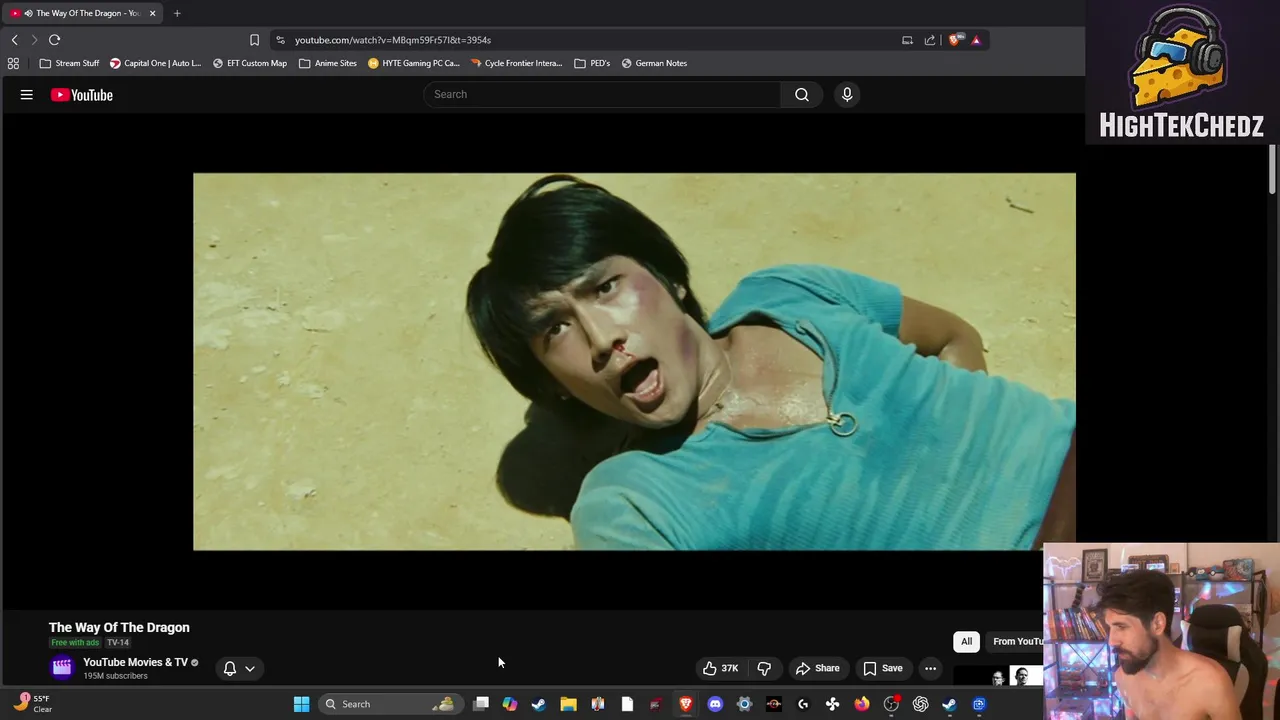The height and width of the screenshot is (720, 1280).
Task: Open Firefox from the taskbar
Action: click(862, 704)
